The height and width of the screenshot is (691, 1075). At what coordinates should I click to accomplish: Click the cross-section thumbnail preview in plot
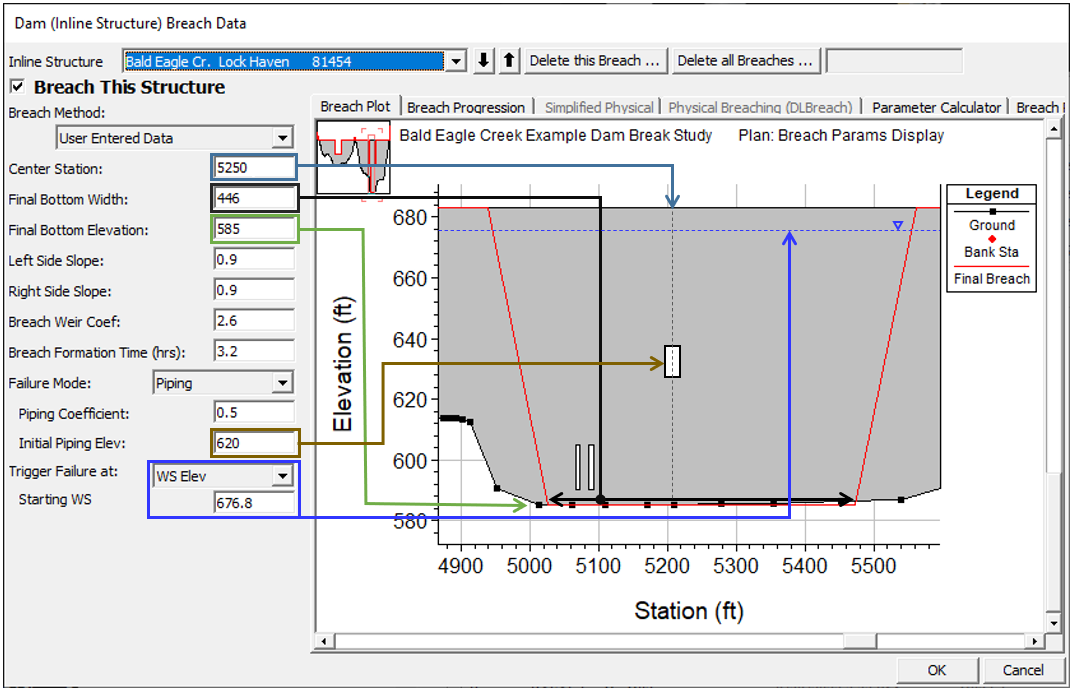[x=353, y=158]
